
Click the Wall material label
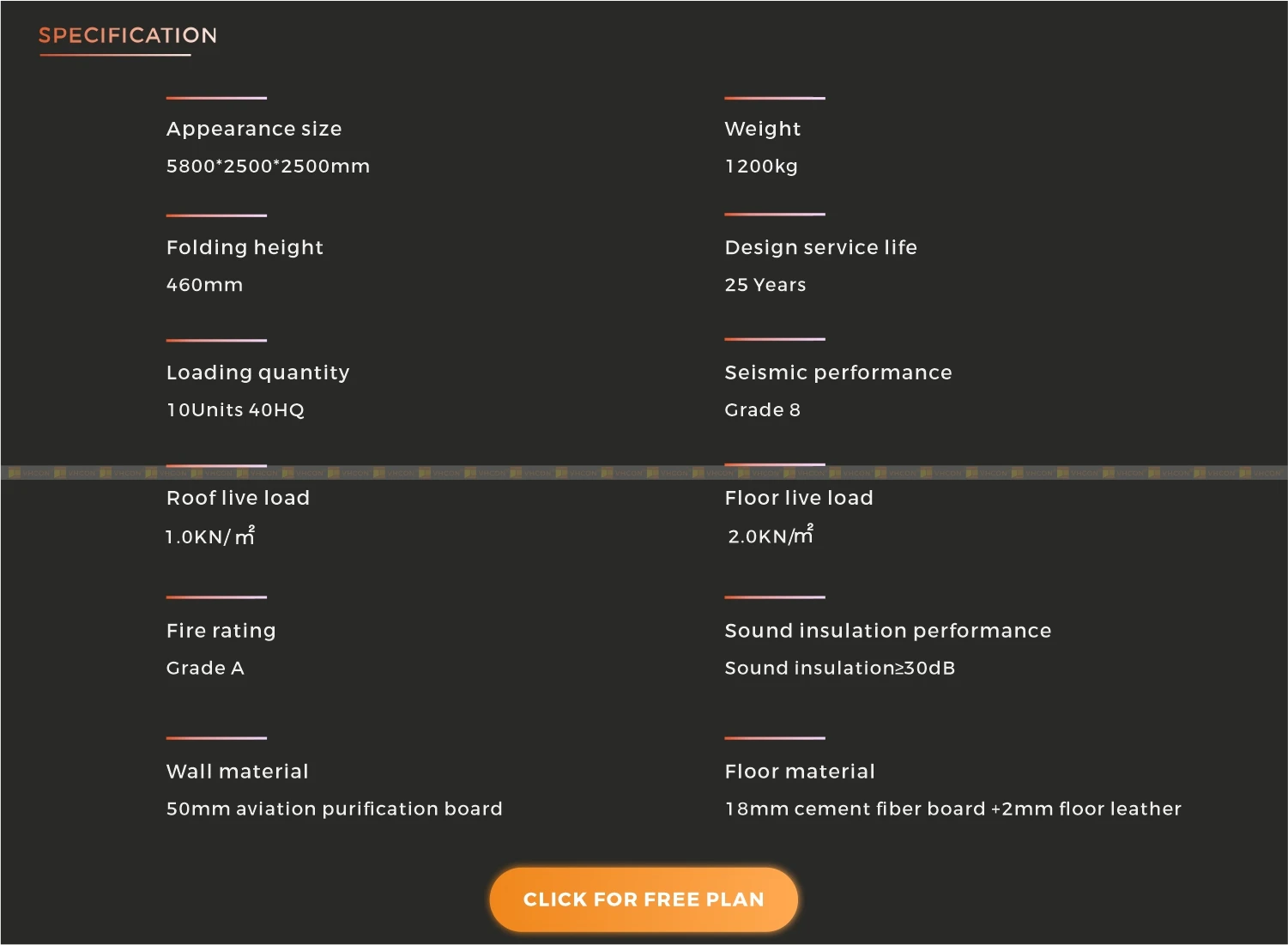coord(237,772)
